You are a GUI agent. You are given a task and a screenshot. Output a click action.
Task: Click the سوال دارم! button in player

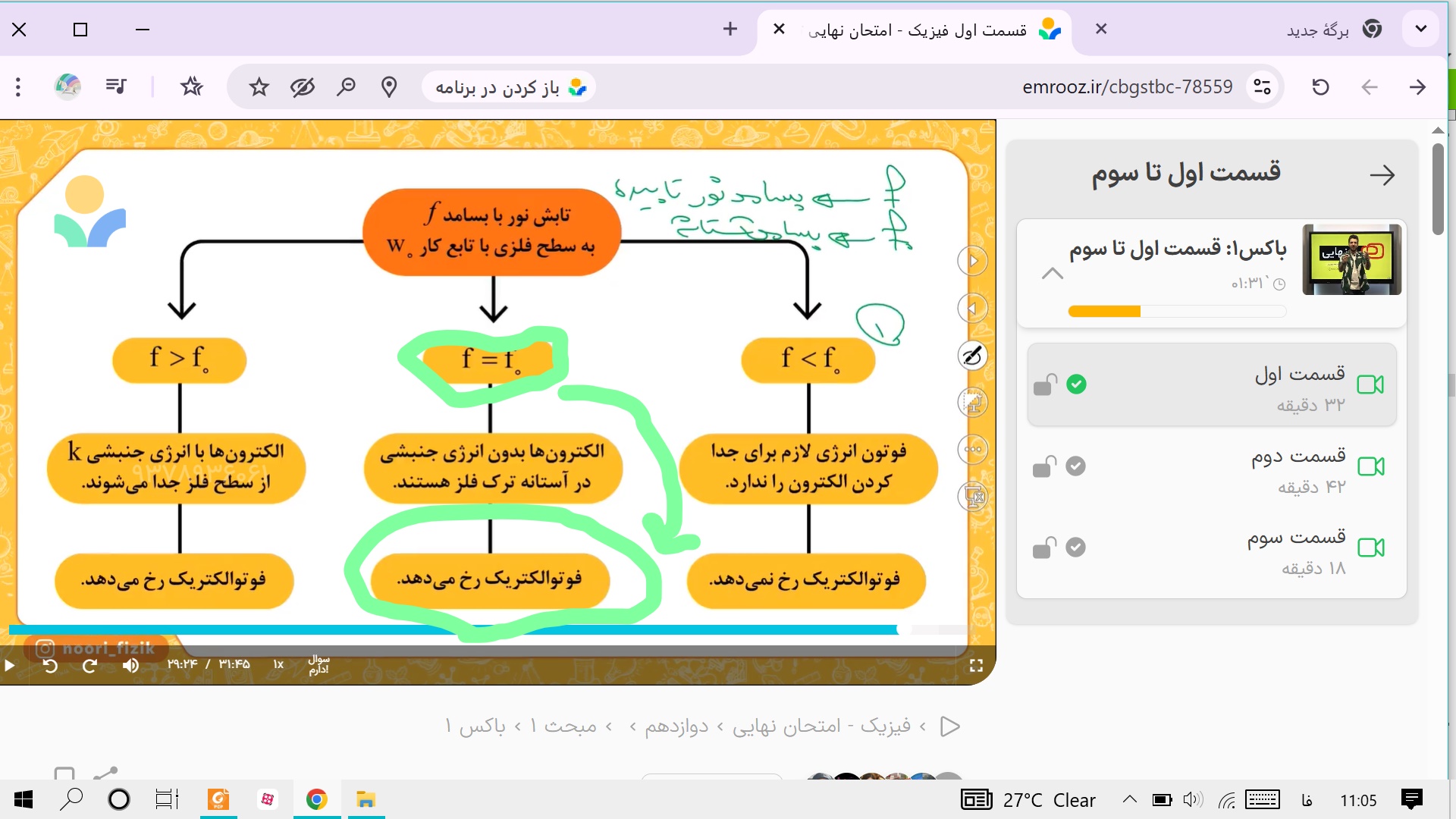pyautogui.click(x=318, y=665)
